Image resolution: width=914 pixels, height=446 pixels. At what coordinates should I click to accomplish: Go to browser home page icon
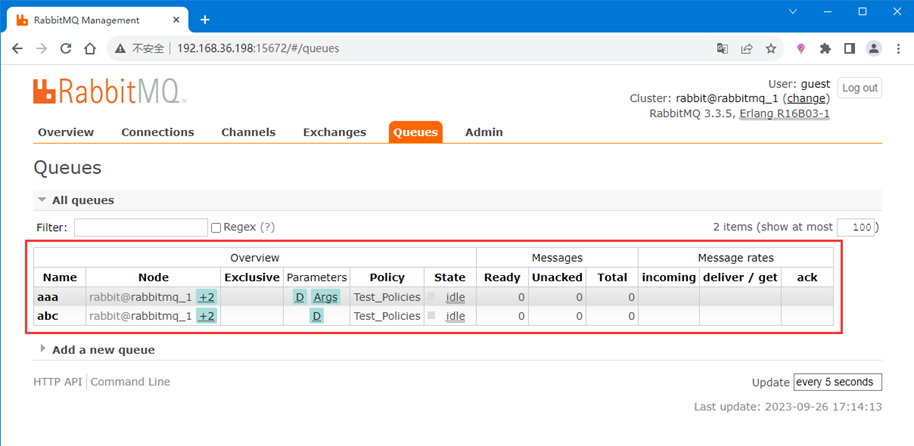90,49
